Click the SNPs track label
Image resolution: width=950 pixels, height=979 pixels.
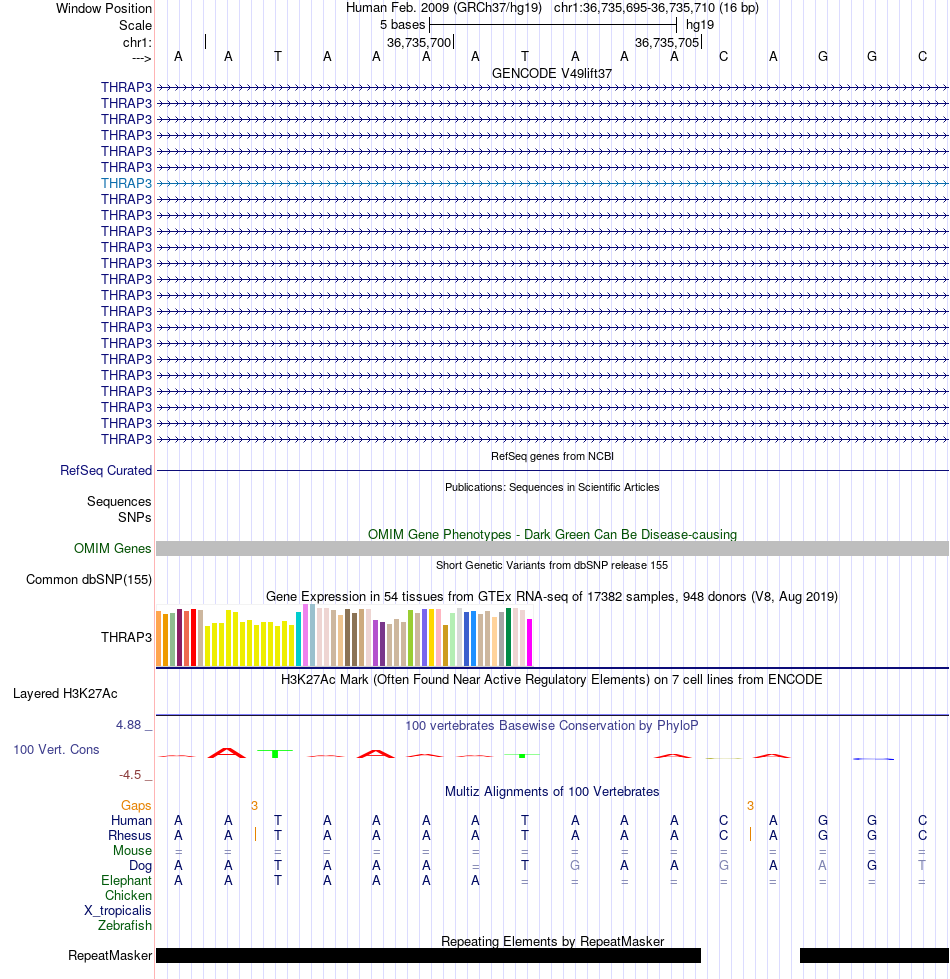[135, 518]
